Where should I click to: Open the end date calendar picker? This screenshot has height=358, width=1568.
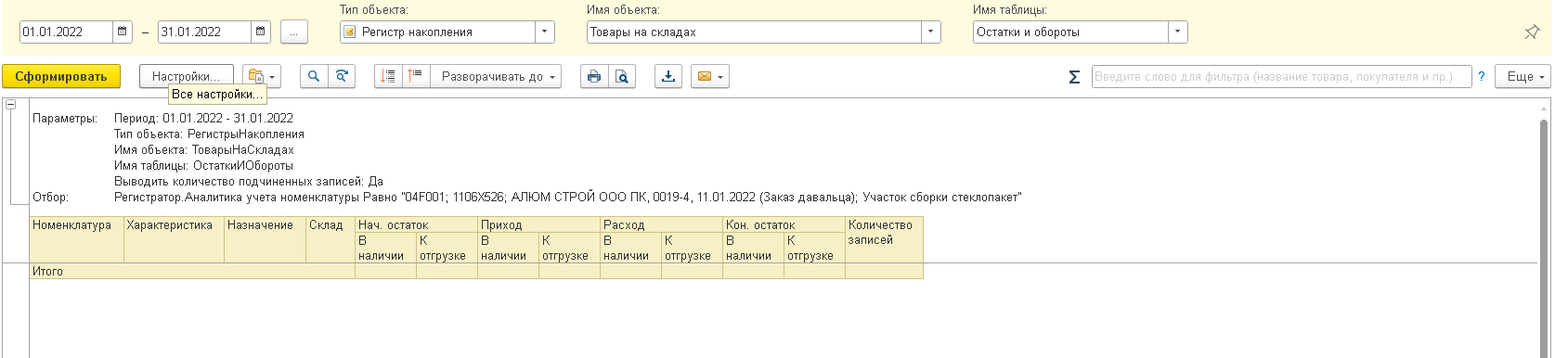261,32
